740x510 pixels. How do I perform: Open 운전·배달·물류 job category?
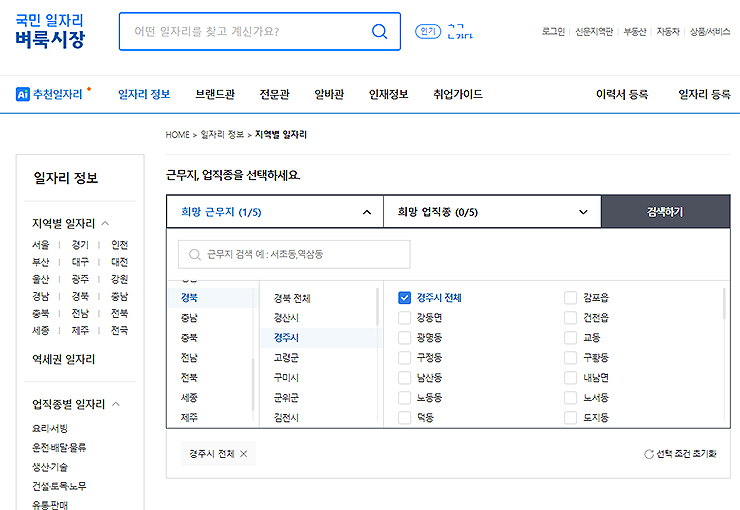(59, 448)
